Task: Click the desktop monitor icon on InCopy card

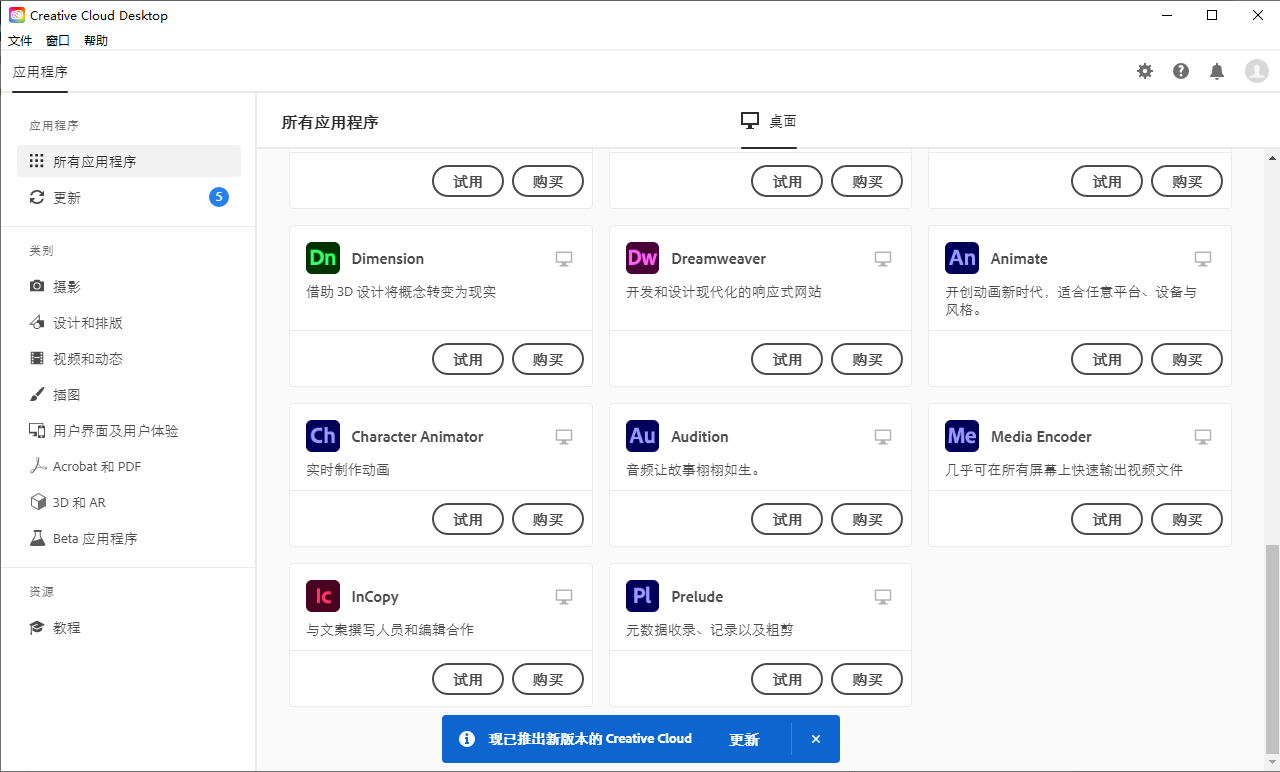Action: click(564, 597)
